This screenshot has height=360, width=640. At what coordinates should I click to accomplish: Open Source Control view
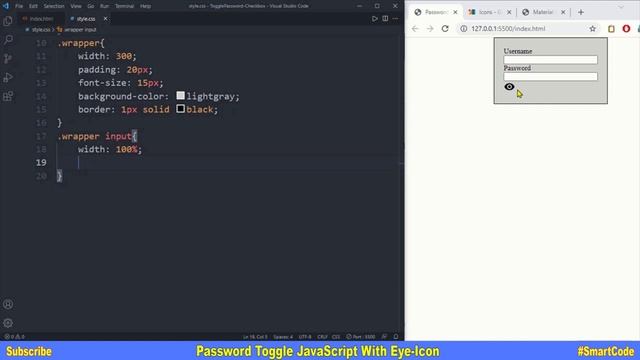tap(8, 58)
